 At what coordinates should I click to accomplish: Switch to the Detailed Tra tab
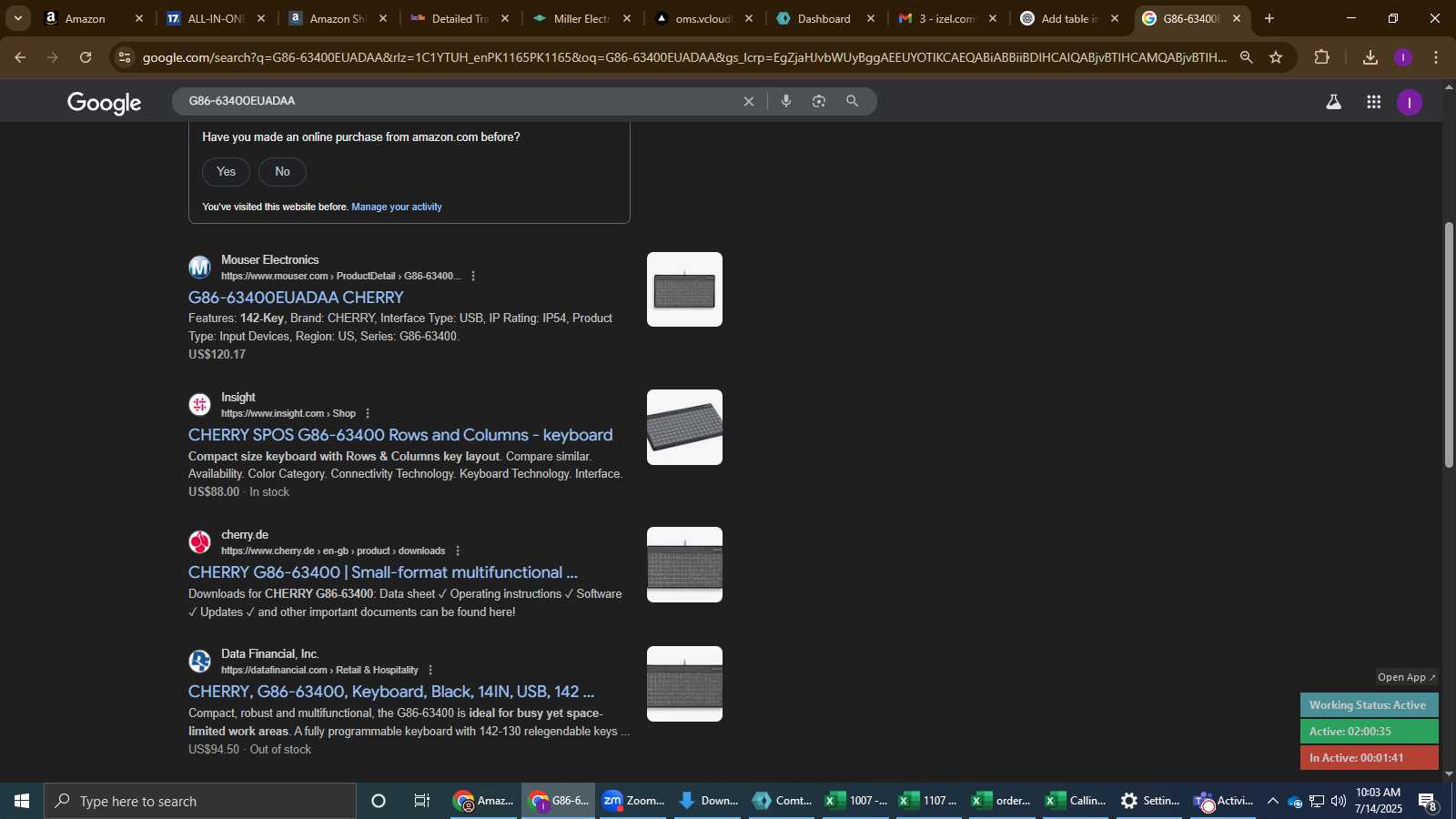(x=459, y=18)
